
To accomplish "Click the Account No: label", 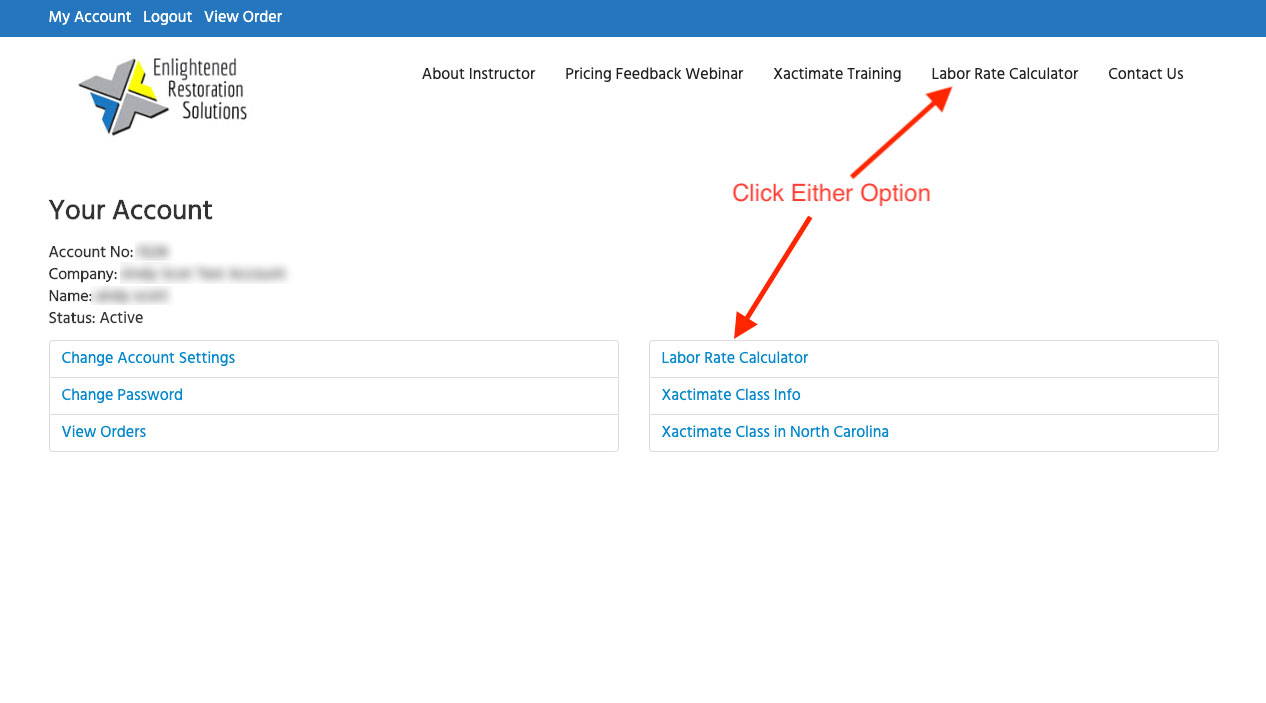I will [91, 252].
